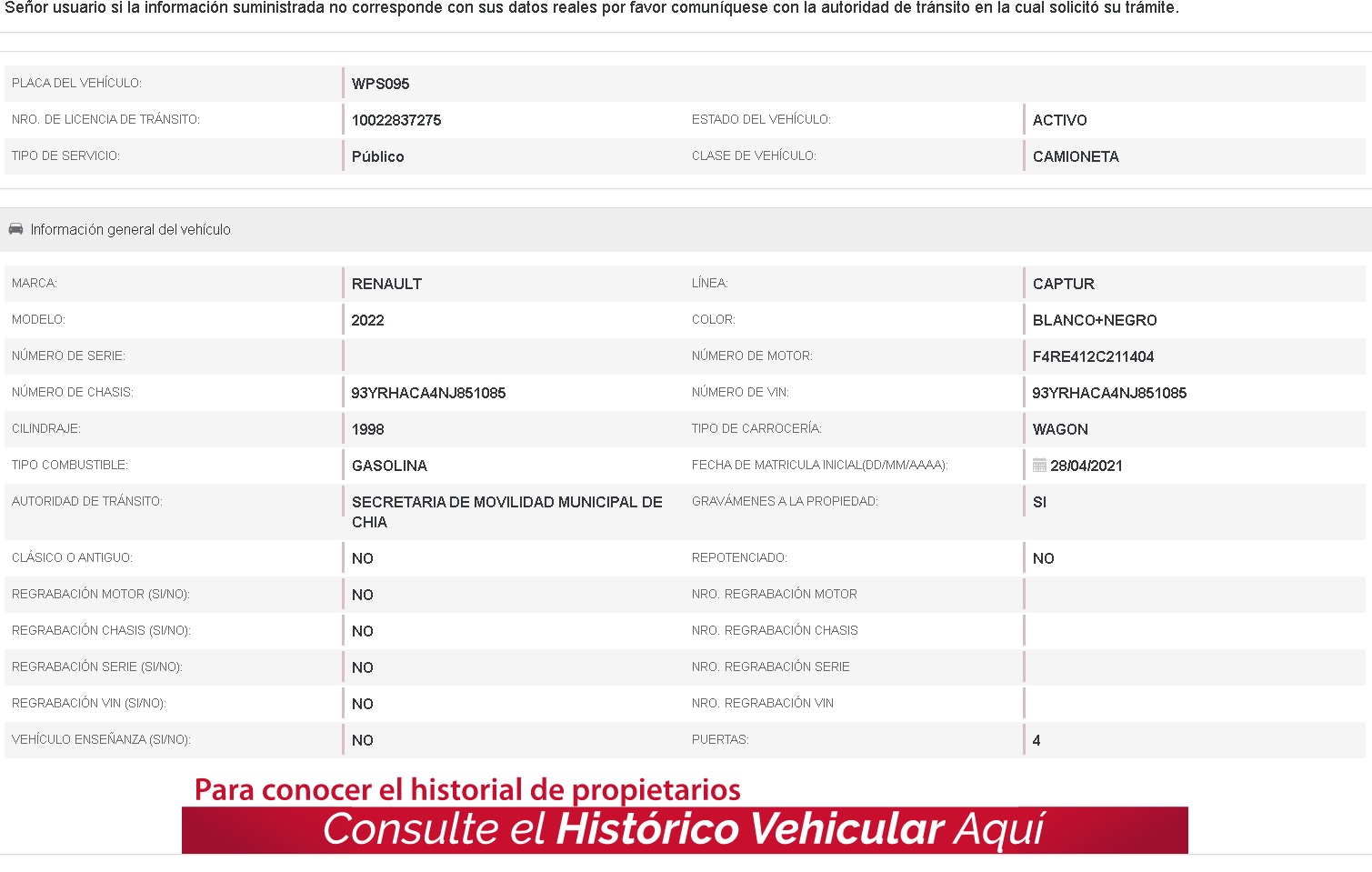Image resolution: width=1372 pixels, height=872 pixels.
Task: Click the calendar icon next to 28/04/2021
Action: (x=1039, y=466)
